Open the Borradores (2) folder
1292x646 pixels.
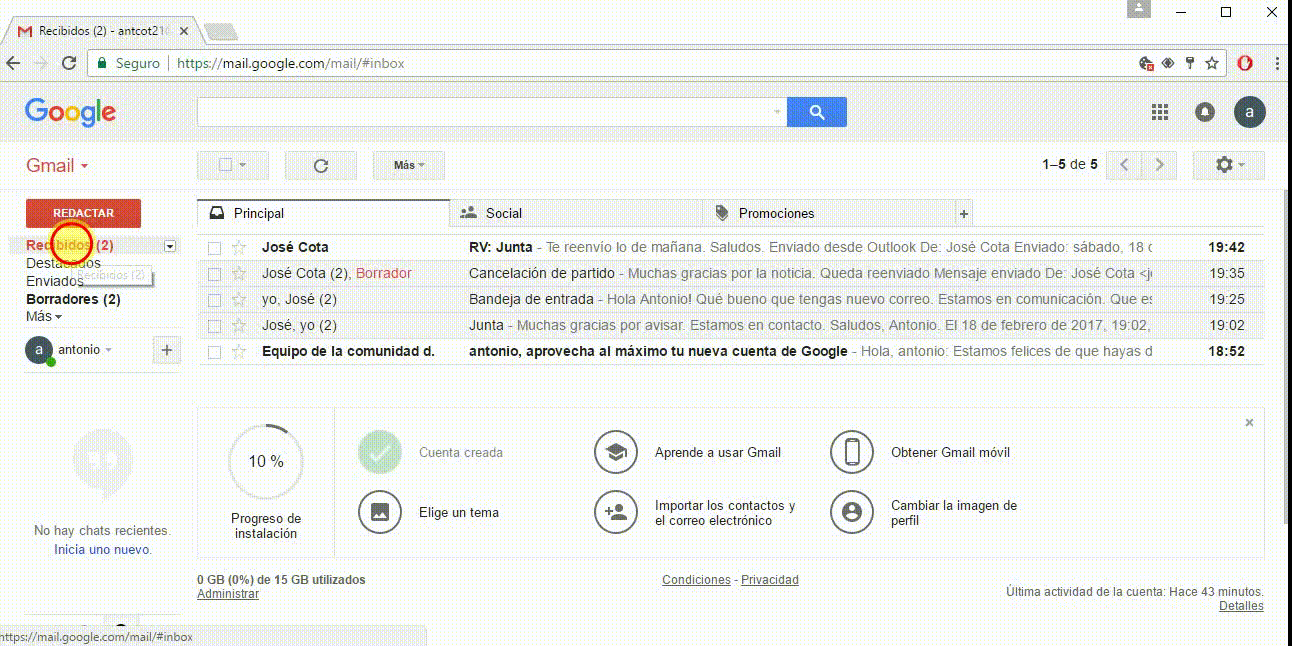click(73, 299)
